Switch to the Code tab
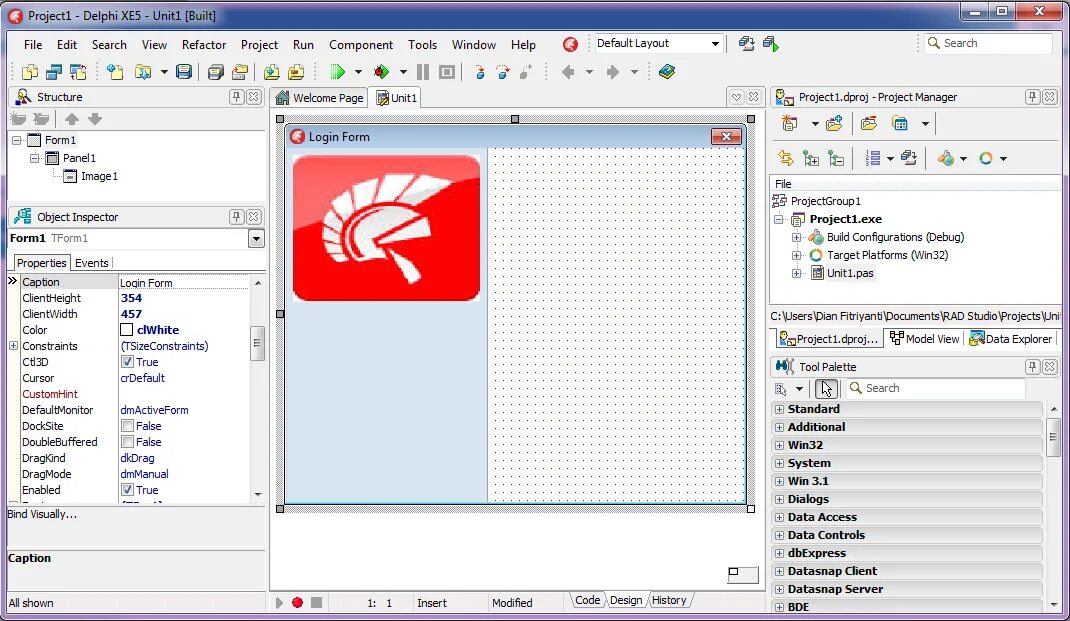 pos(588,600)
